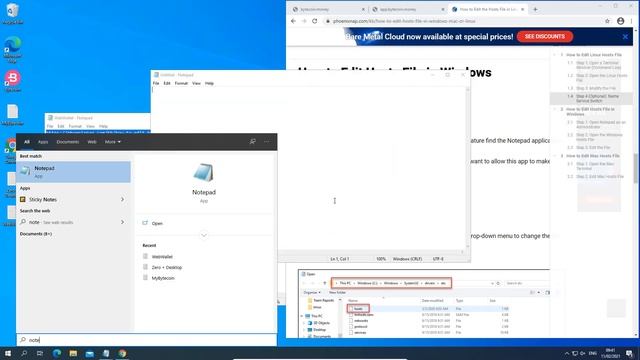This screenshot has height=360, width=640.
Task: Open the Mail app from the taskbar
Action: pyautogui.click(x=89, y=353)
